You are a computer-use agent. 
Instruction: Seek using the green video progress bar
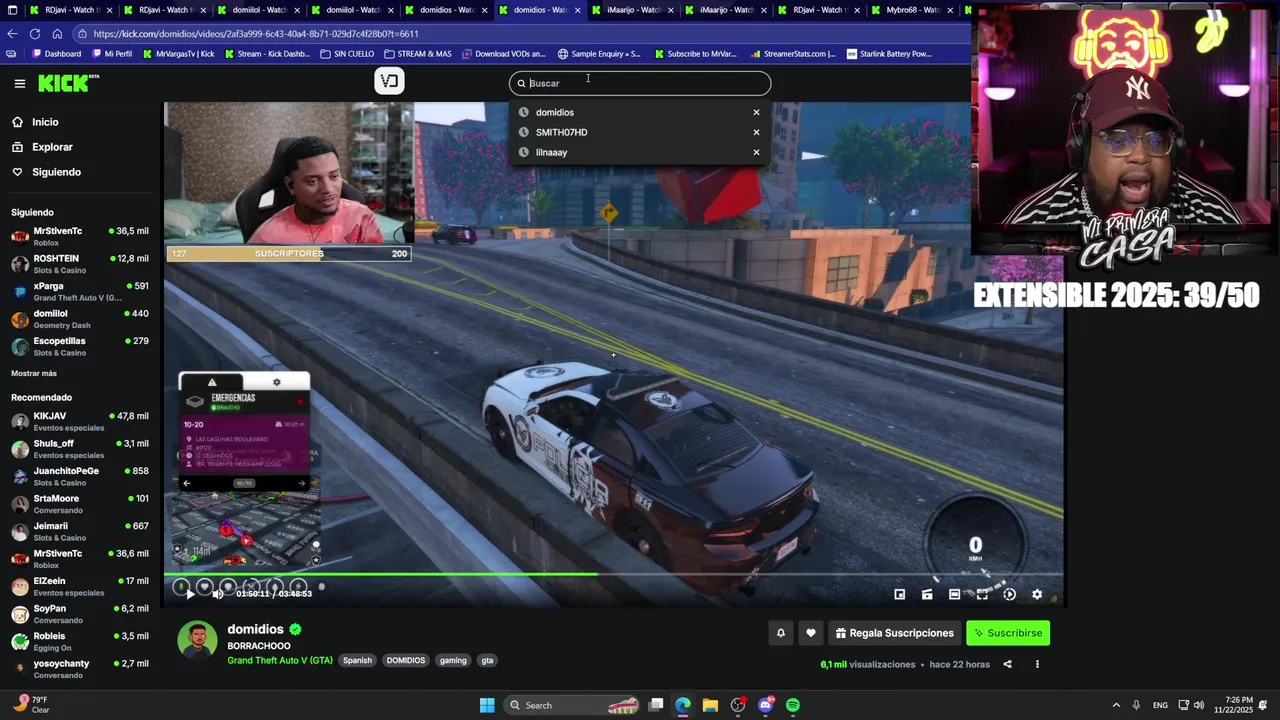pyautogui.click(x=613, y=574)
